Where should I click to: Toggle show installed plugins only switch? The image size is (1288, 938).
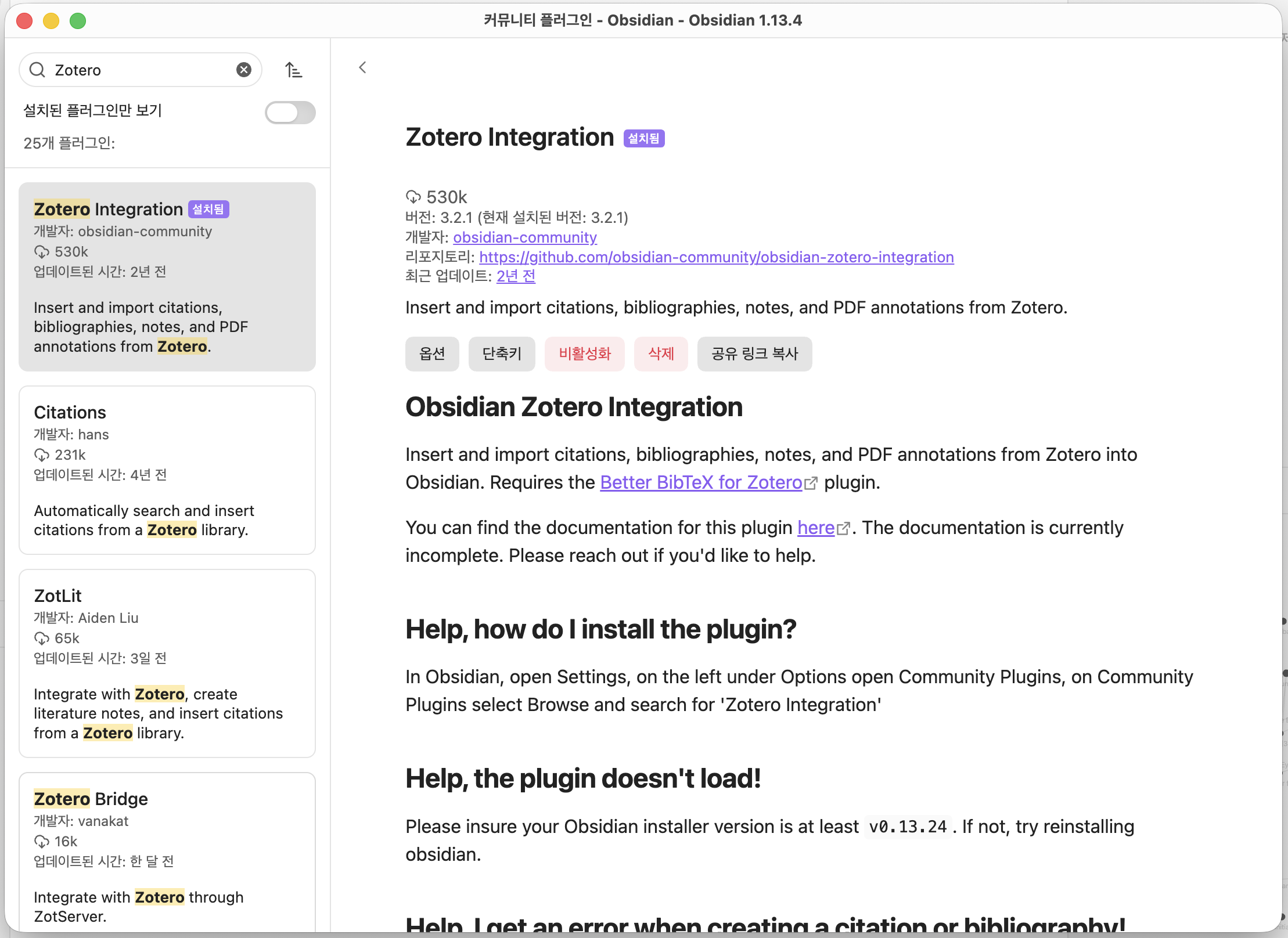point(290,112)
